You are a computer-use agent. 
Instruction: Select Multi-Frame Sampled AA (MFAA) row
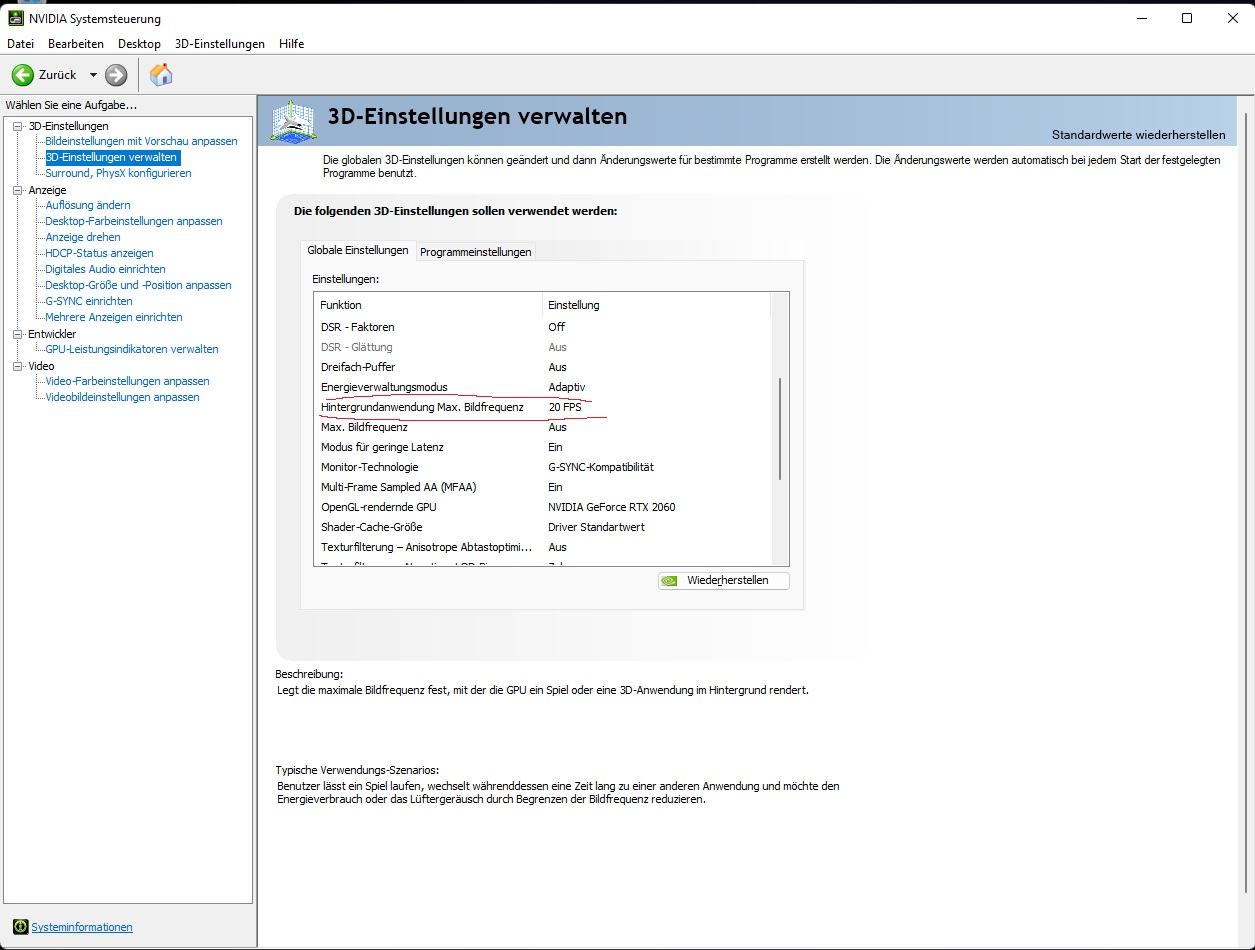pyautogui.click(x=543, y=487)
